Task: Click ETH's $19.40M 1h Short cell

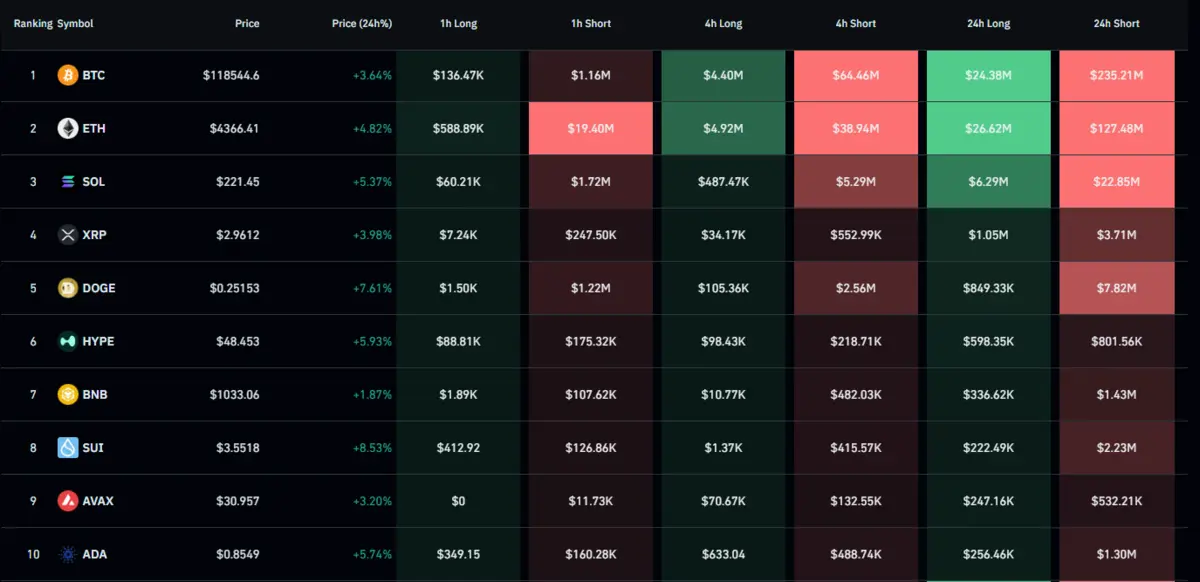Action: click(590, 128)
